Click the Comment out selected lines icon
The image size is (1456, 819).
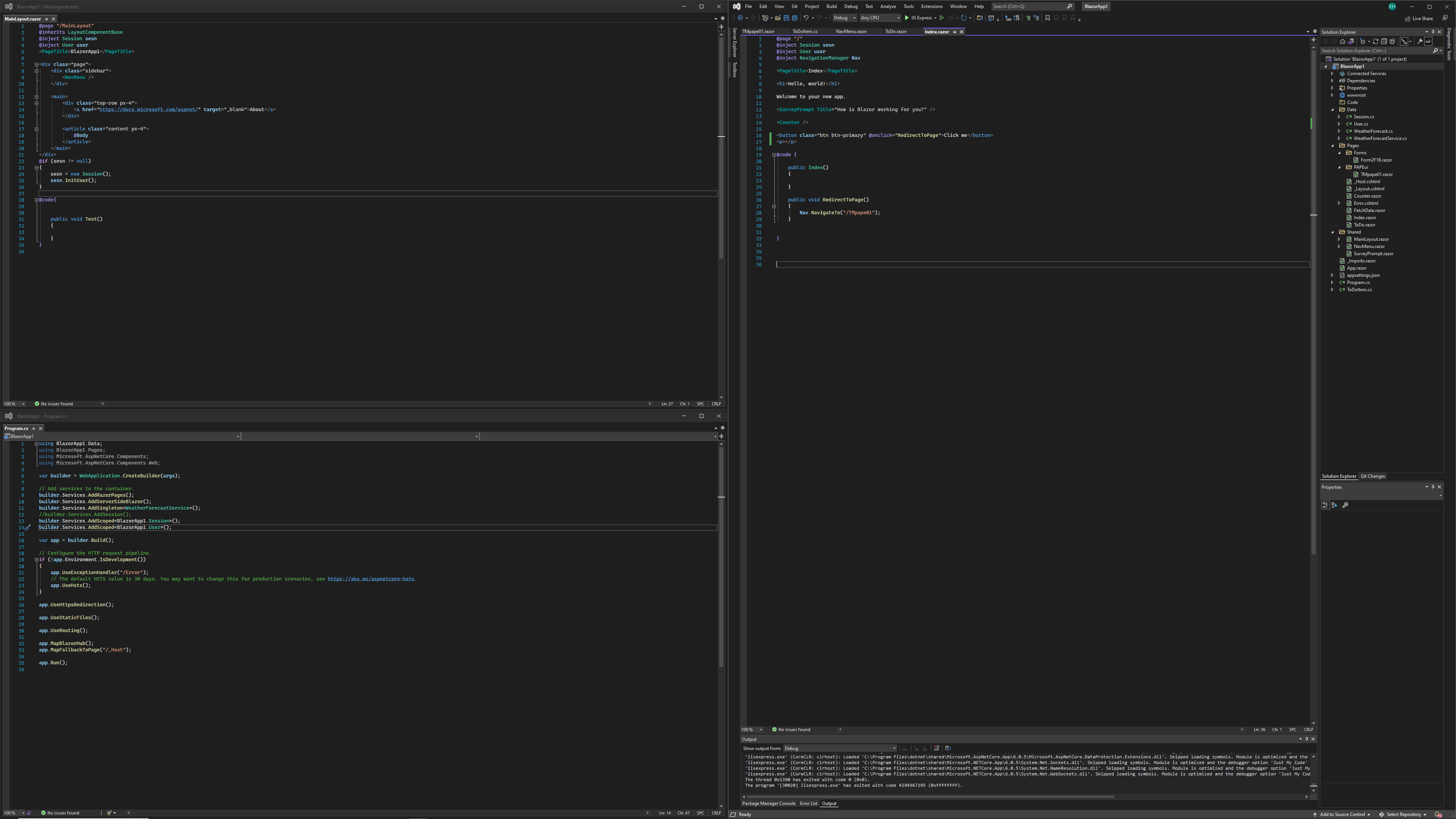pyautogui.click(x=1028, y=18)
